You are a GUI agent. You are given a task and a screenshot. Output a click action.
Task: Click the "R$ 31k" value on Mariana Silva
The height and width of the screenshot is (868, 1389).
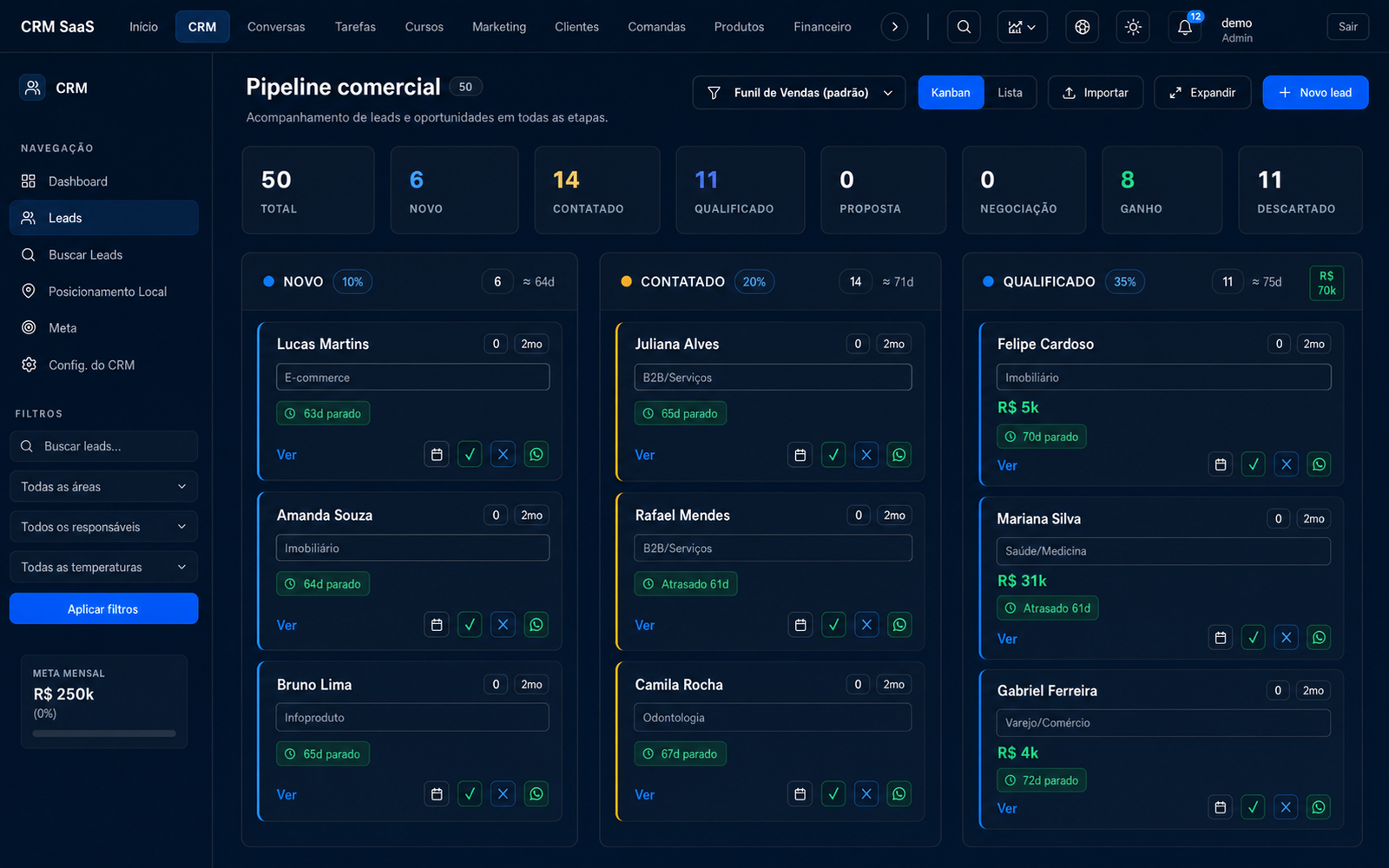point(1022,581)
